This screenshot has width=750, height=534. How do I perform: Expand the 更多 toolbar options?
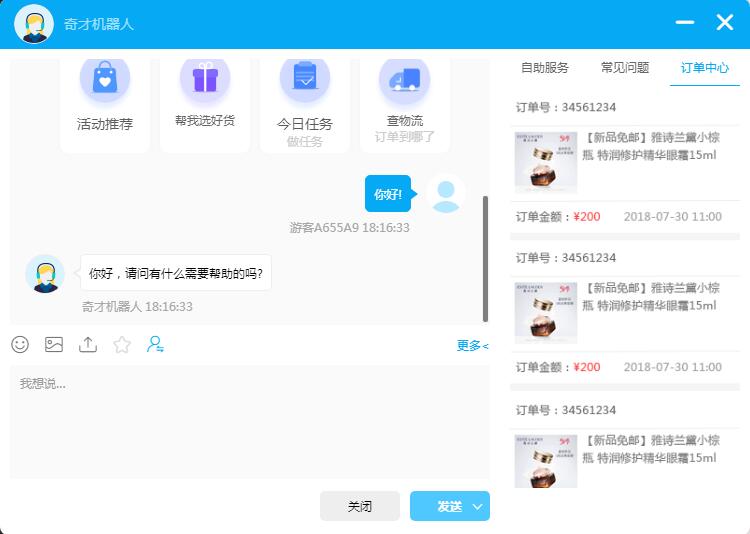pyautogui.click(x=472, y=346)
